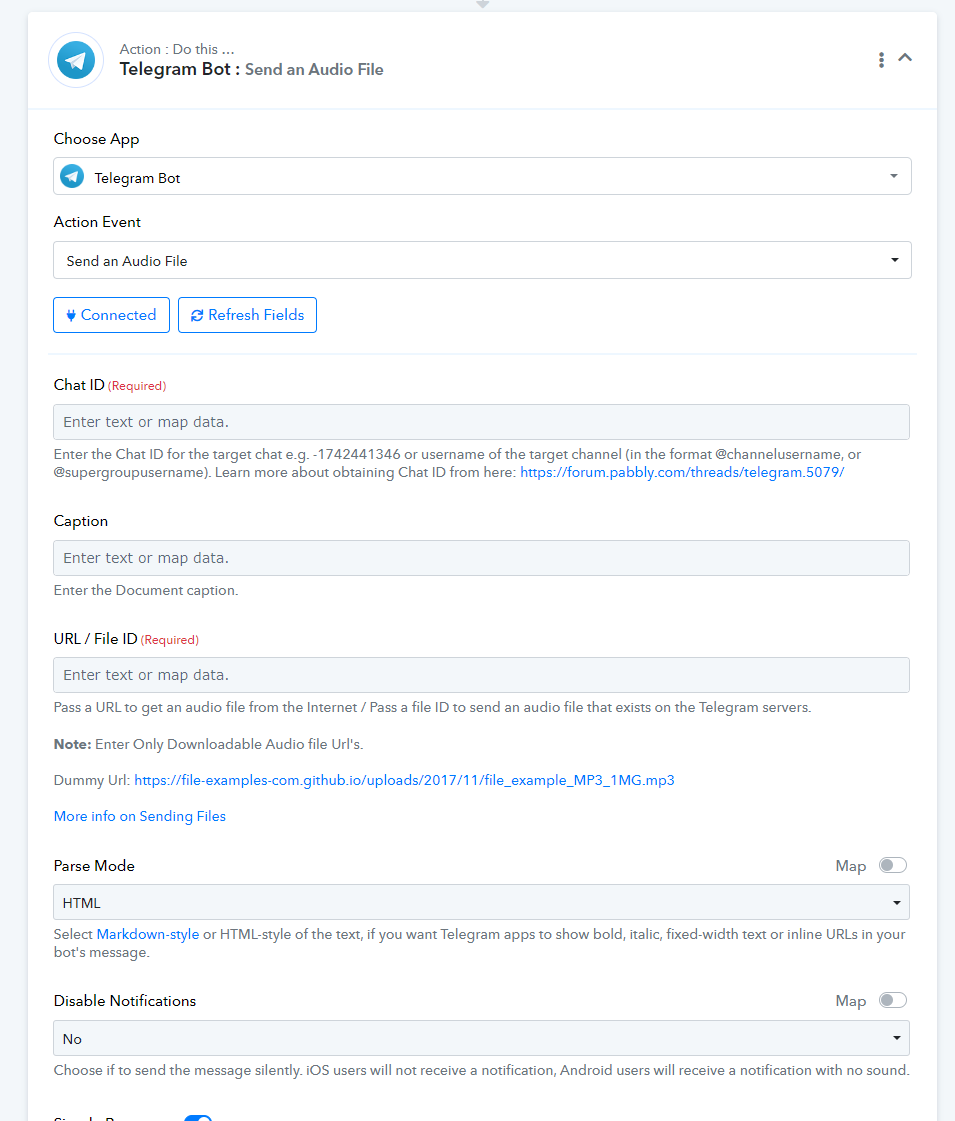The width and height of the screenshot is (955, 1121).
Task: Click the Connected button
Action: click(x=112, y=315)
